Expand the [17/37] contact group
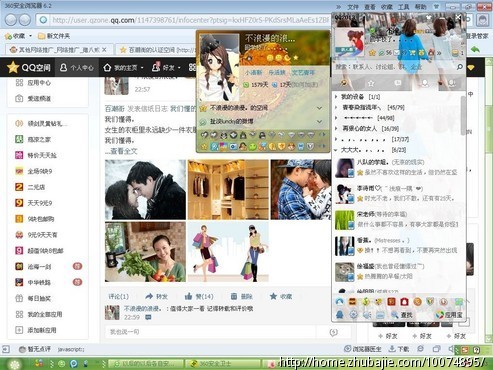Viewport: 493px width, 370px height. tap(372, 139)
